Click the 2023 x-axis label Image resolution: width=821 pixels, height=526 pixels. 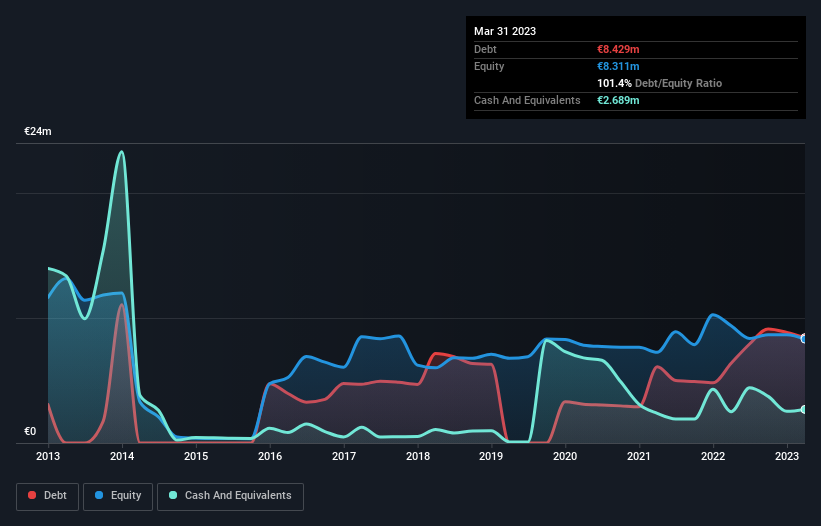(x=787, y=456)
